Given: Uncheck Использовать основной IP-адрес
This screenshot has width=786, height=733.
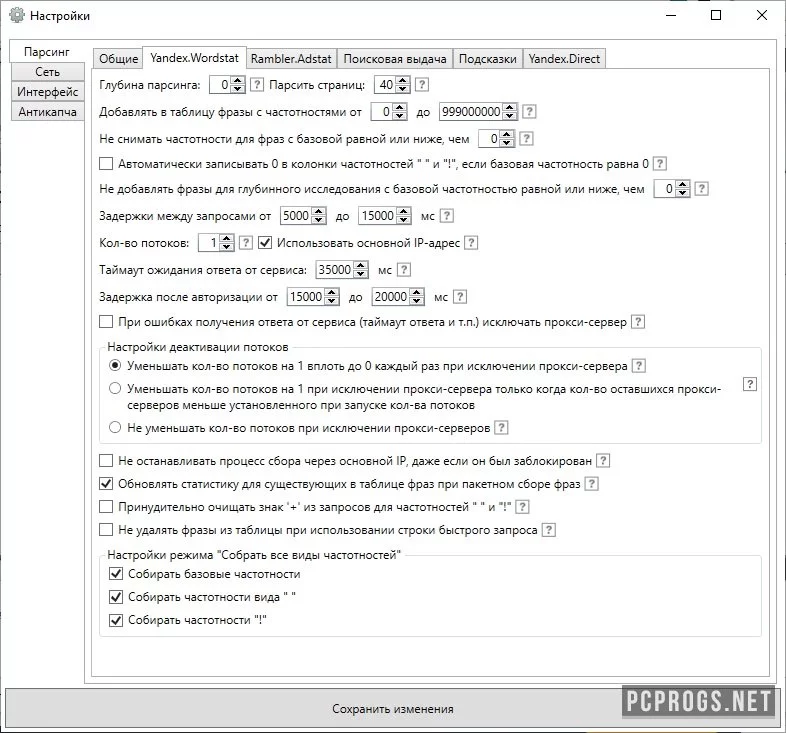Looking at the screenshot, I should (x=265, y=243).
